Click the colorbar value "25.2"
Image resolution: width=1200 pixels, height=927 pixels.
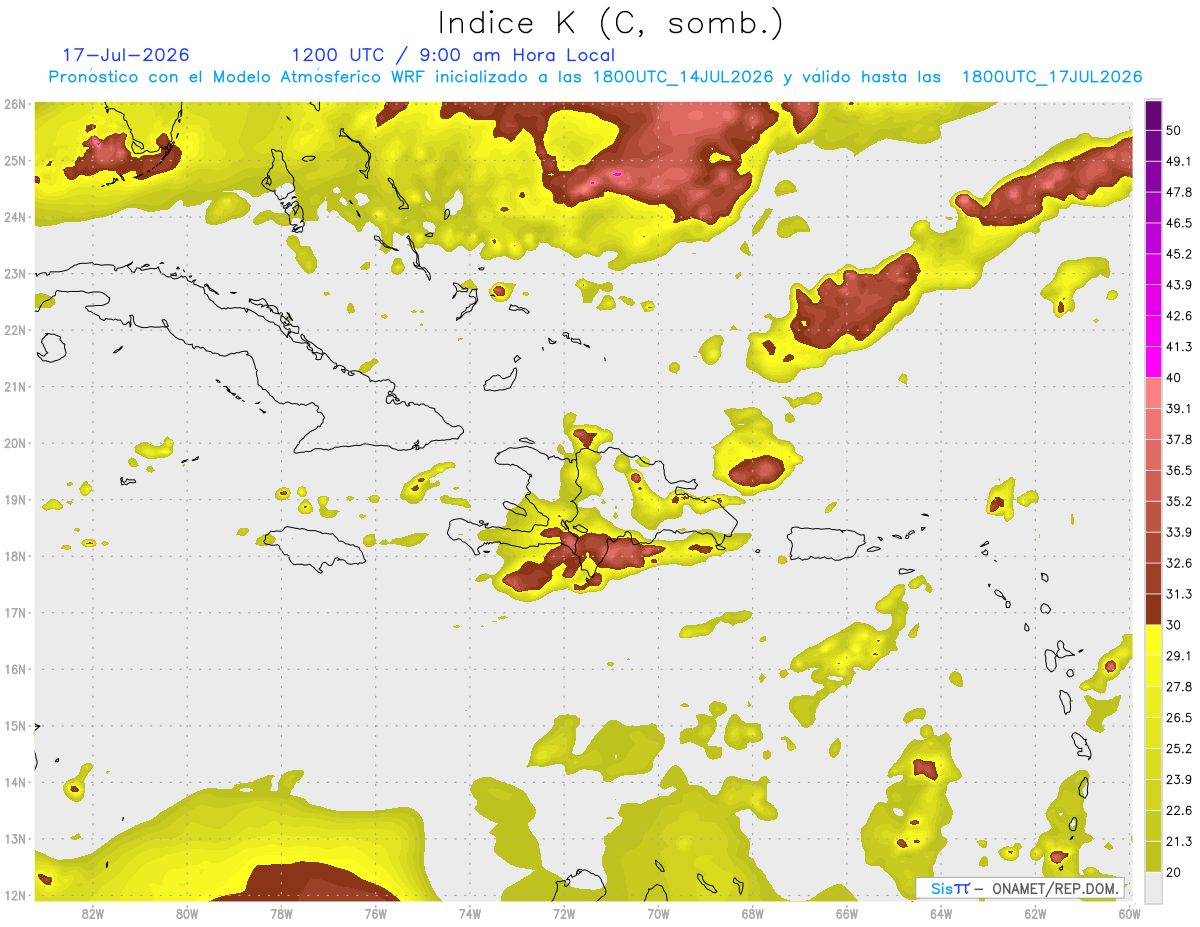[x=1179, y=749]
